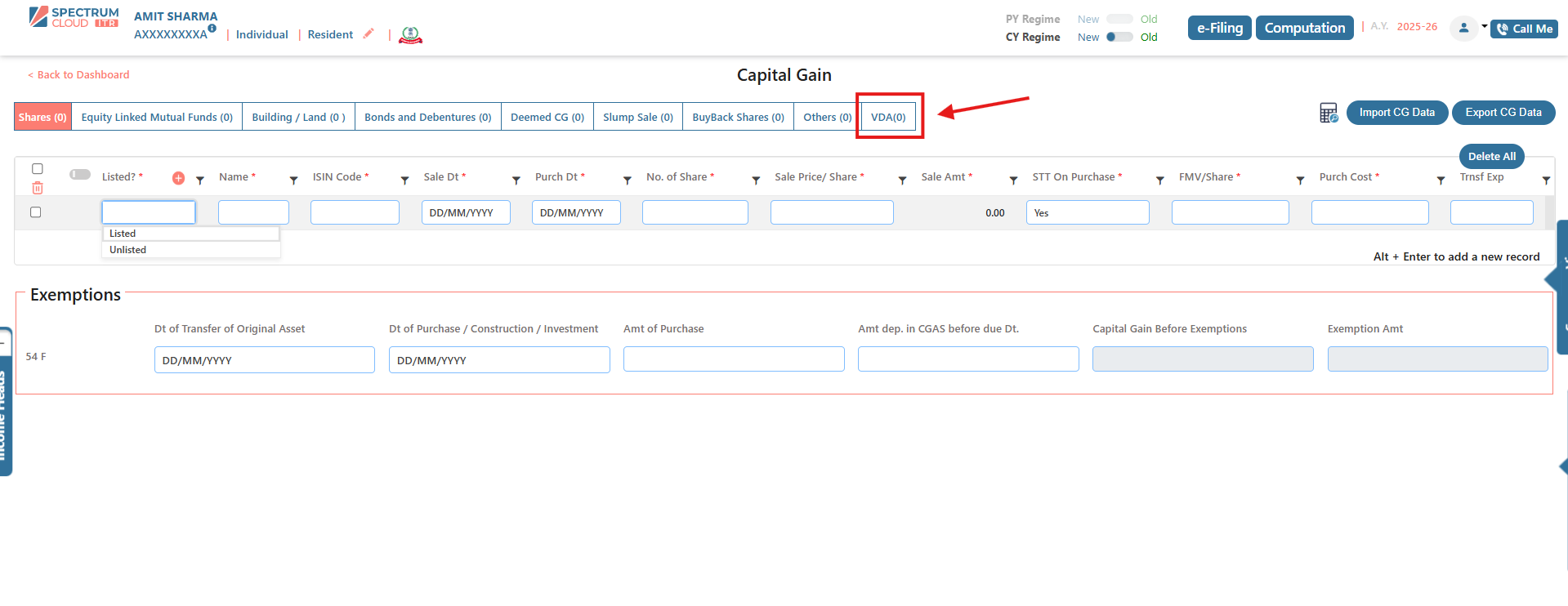1568x606 pixels.
Task: Toggle the Listed switch in table header
Action: point(80,174)
